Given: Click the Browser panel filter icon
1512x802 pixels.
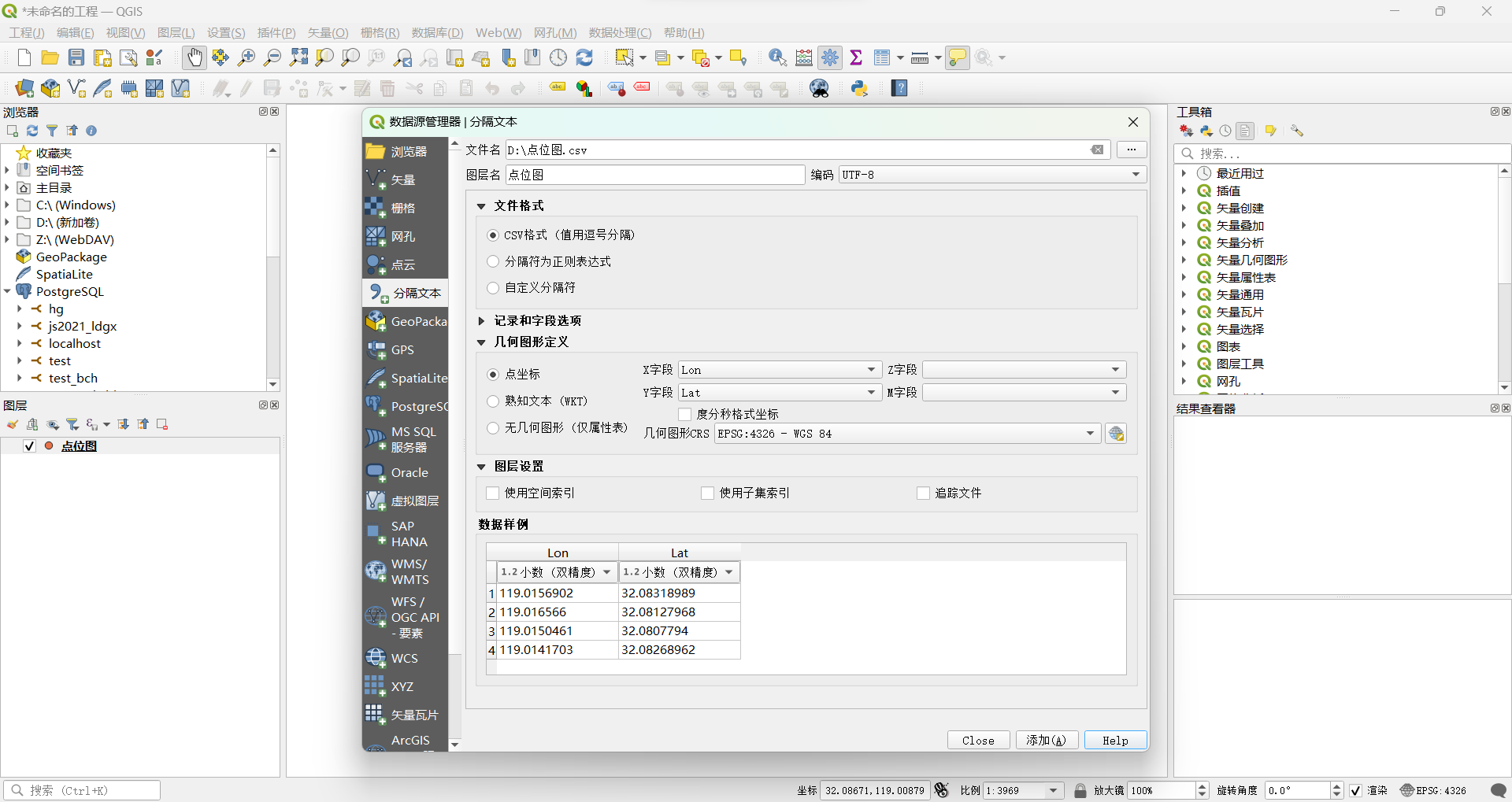Looking at the screenshot, I should (52, 131).
